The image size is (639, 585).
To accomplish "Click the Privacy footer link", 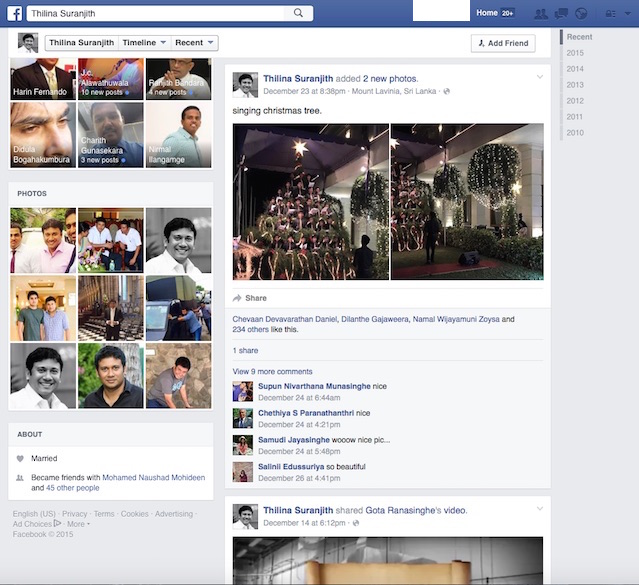I will [75, 514].
